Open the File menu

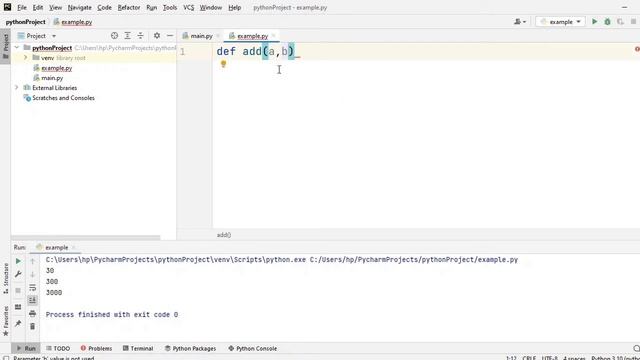coord(22,7)
